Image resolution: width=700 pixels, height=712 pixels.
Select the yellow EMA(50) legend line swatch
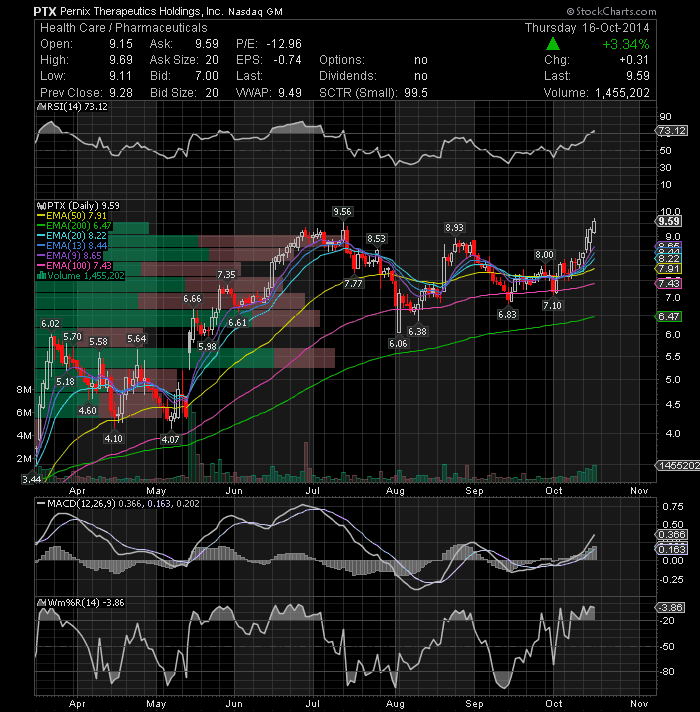tap(41, 216)
